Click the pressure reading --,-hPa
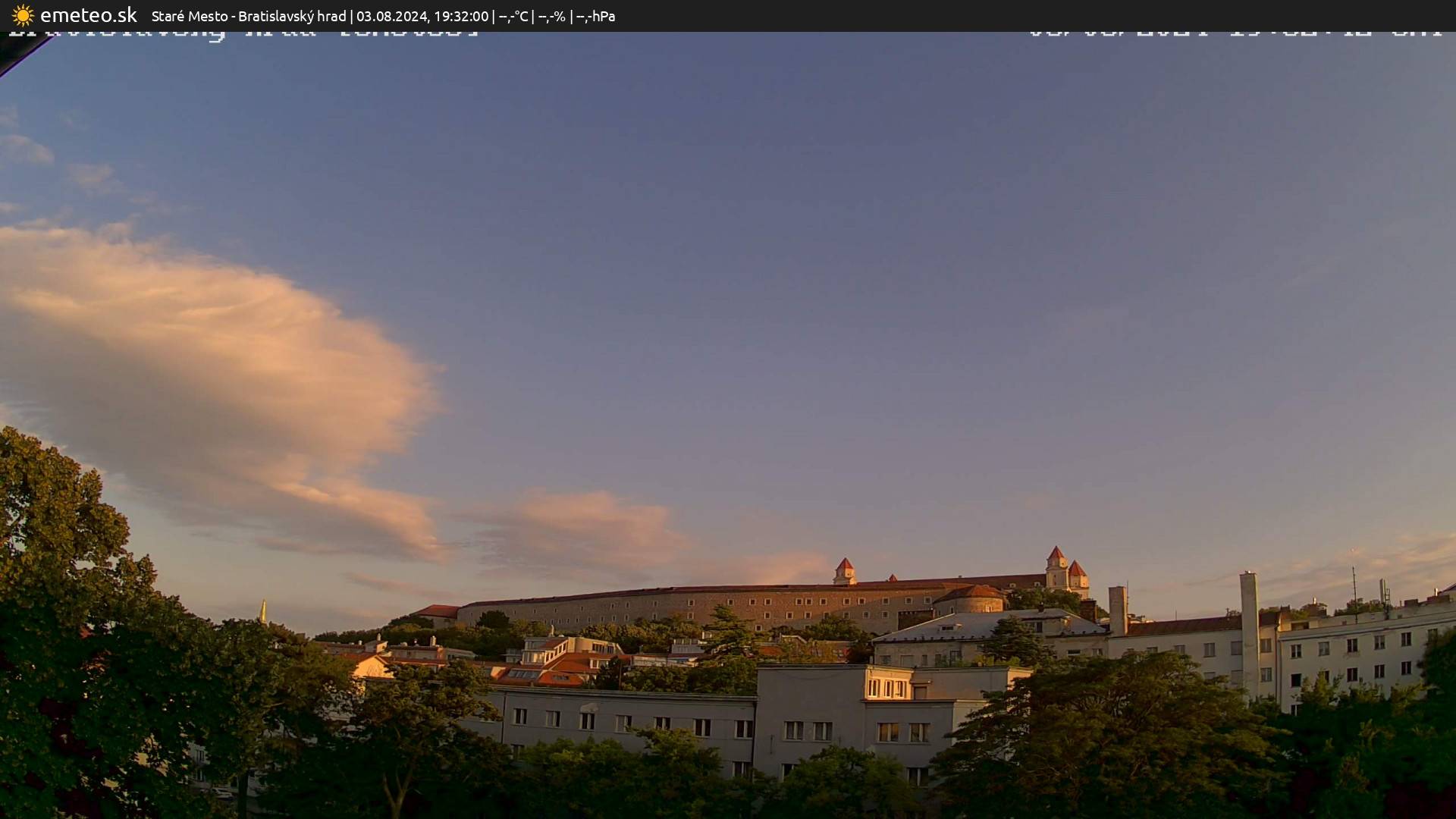The width and height of the screenshot is (1456, 819). (595, 16)
